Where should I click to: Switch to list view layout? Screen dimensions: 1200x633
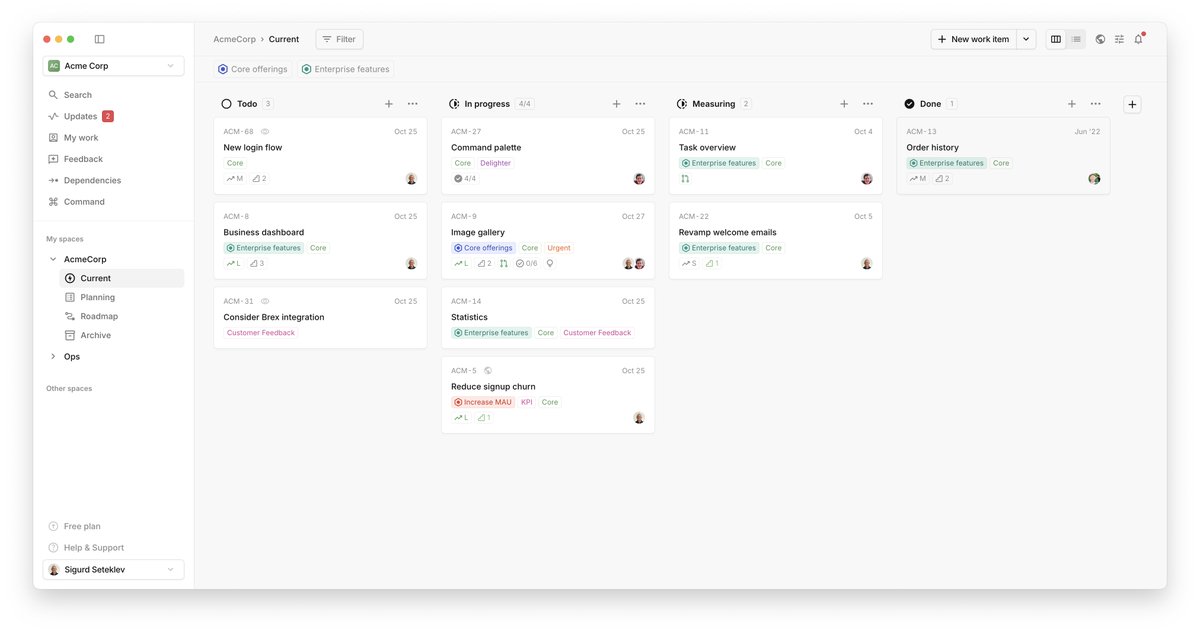click(1076, 39)
